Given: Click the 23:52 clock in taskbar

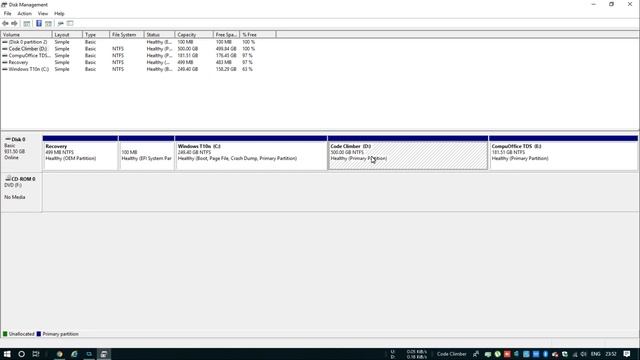Looking at the screenshot, I should (x=611, y=354).
